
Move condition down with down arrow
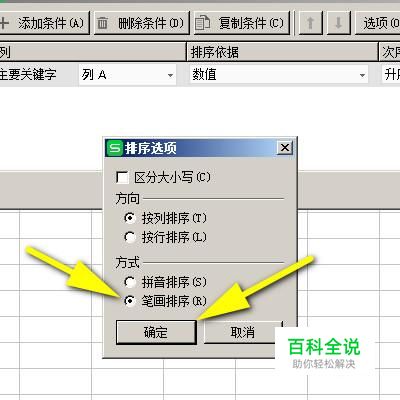[x=339, y=23]
